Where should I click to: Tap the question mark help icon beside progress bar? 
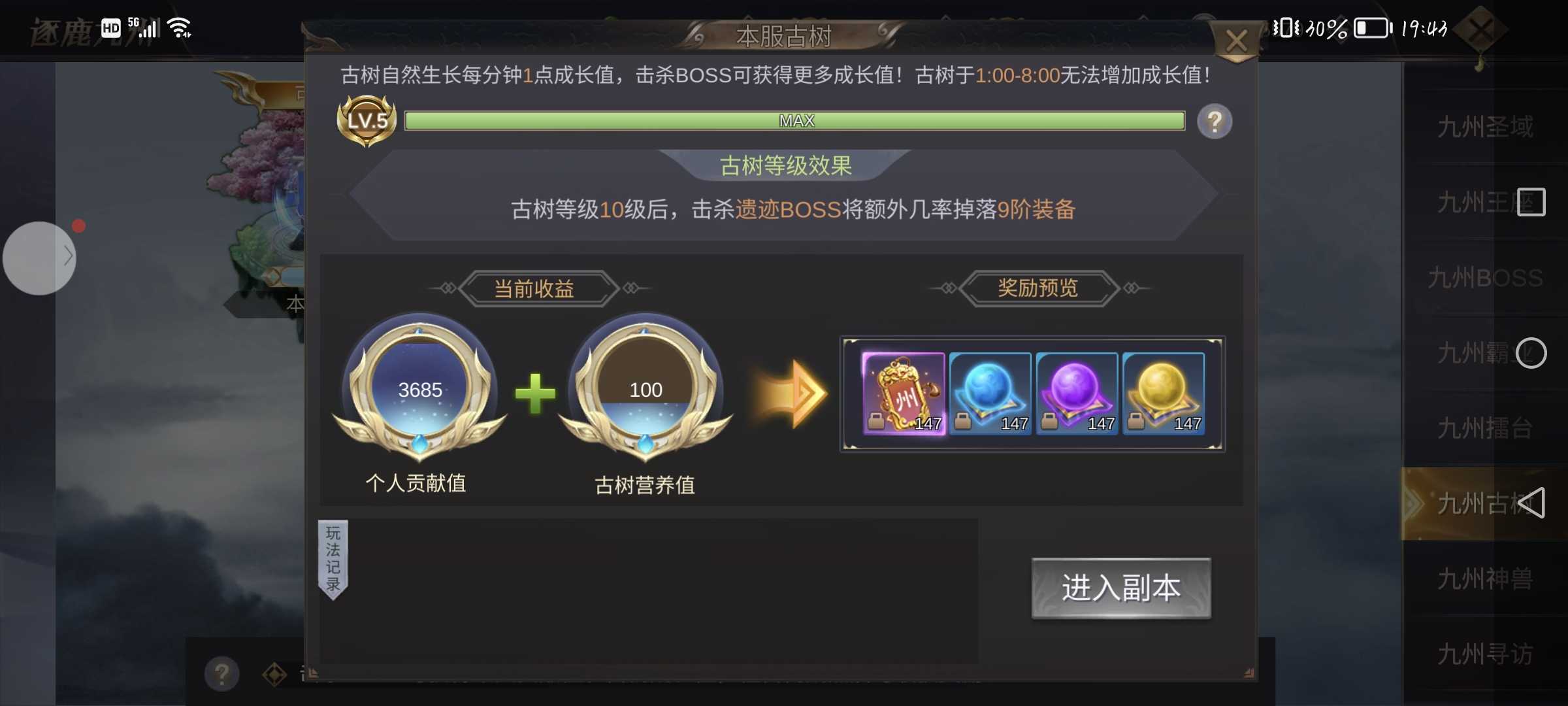pyautogui.click(x=1215, y=122)
